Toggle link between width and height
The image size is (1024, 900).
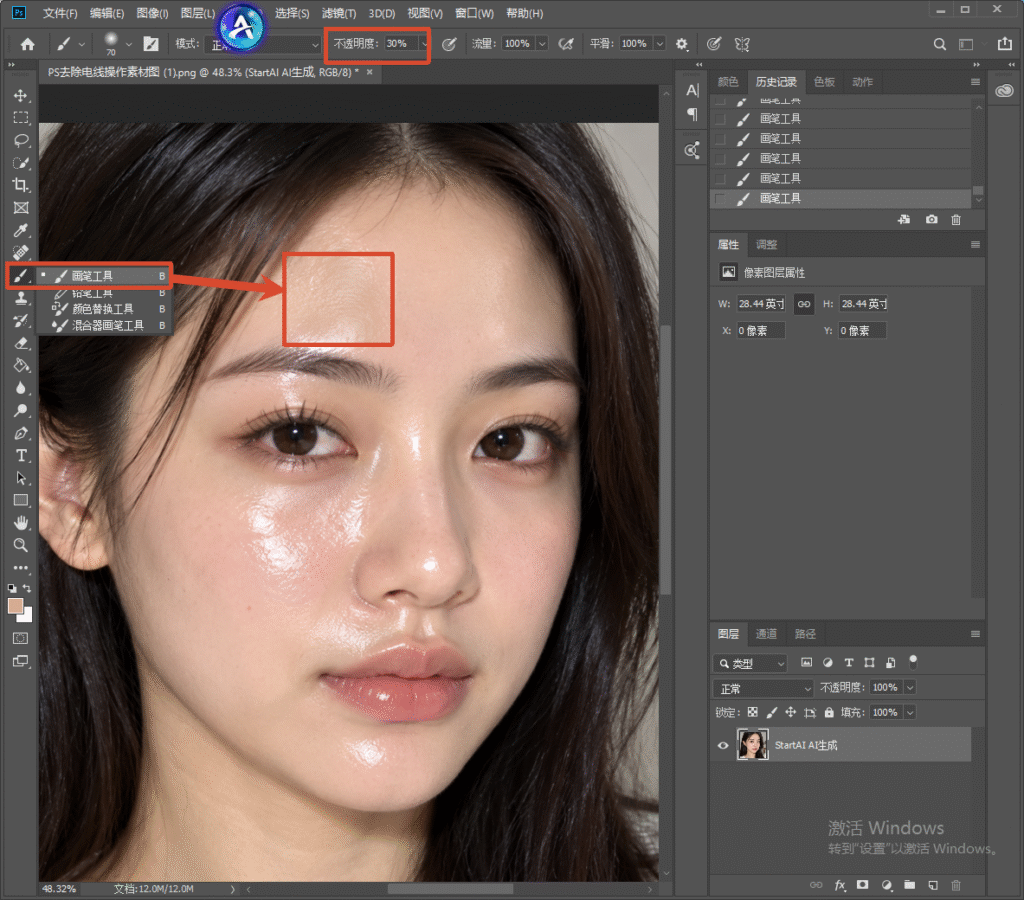tap(803, 304)
